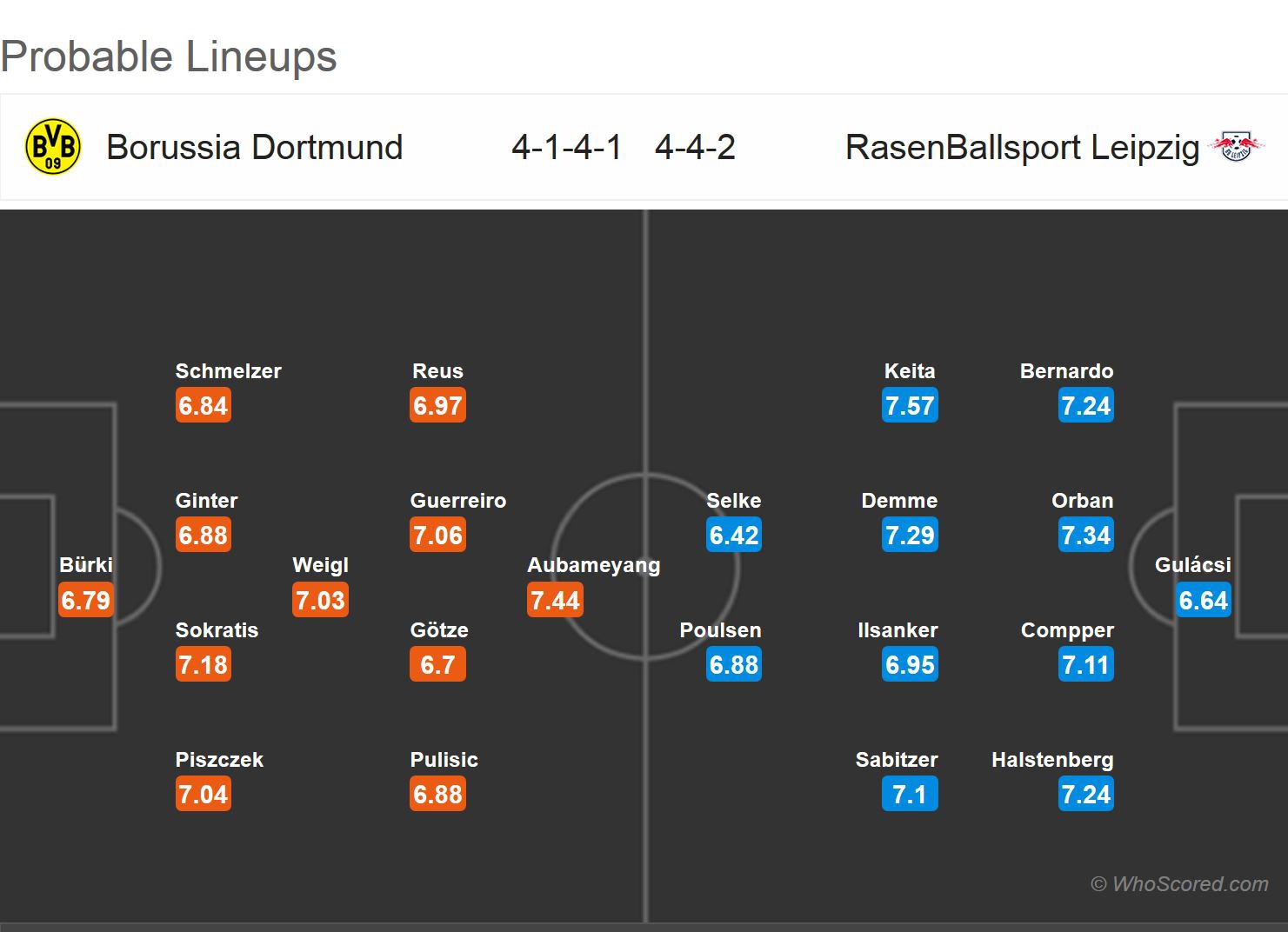Open Aubameyang's 7.44 rating badge
1288x932 pixels.
tap(555, 600)
